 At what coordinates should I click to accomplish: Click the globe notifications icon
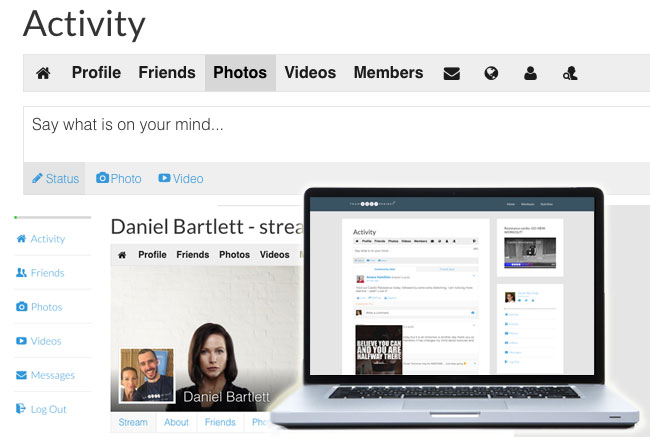491,73
